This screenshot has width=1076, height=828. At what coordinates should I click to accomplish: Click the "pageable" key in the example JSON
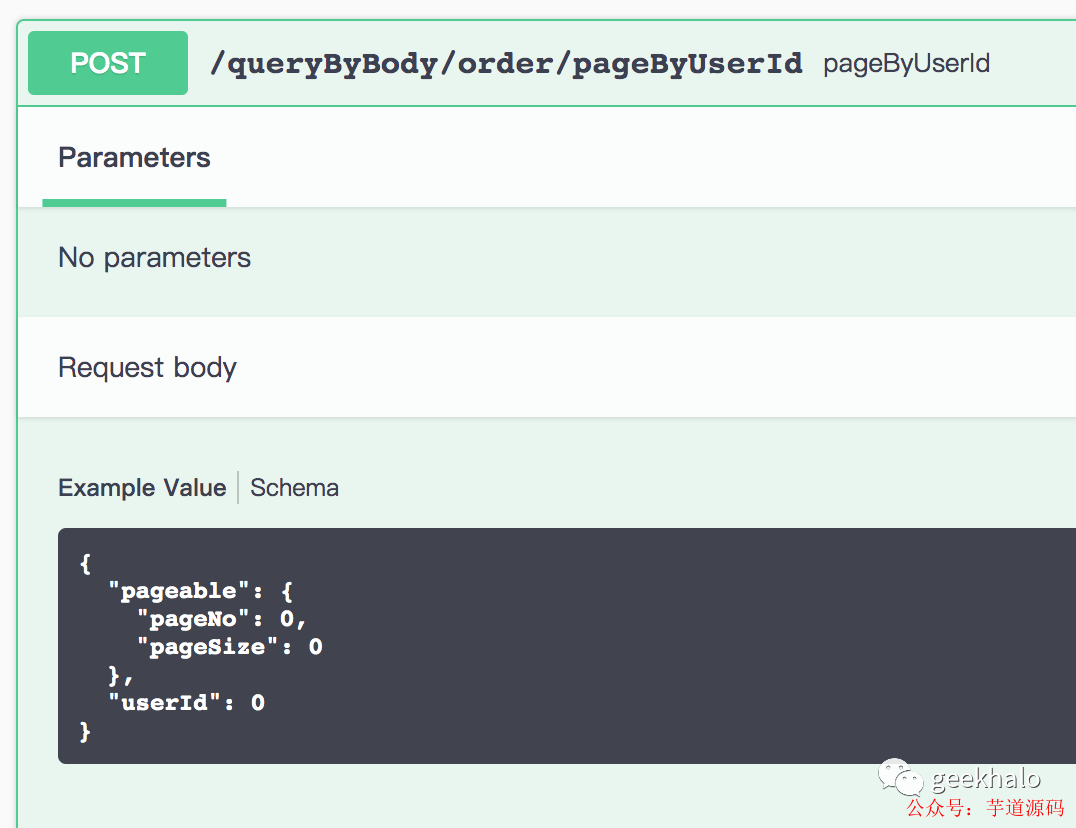[178, 591]
